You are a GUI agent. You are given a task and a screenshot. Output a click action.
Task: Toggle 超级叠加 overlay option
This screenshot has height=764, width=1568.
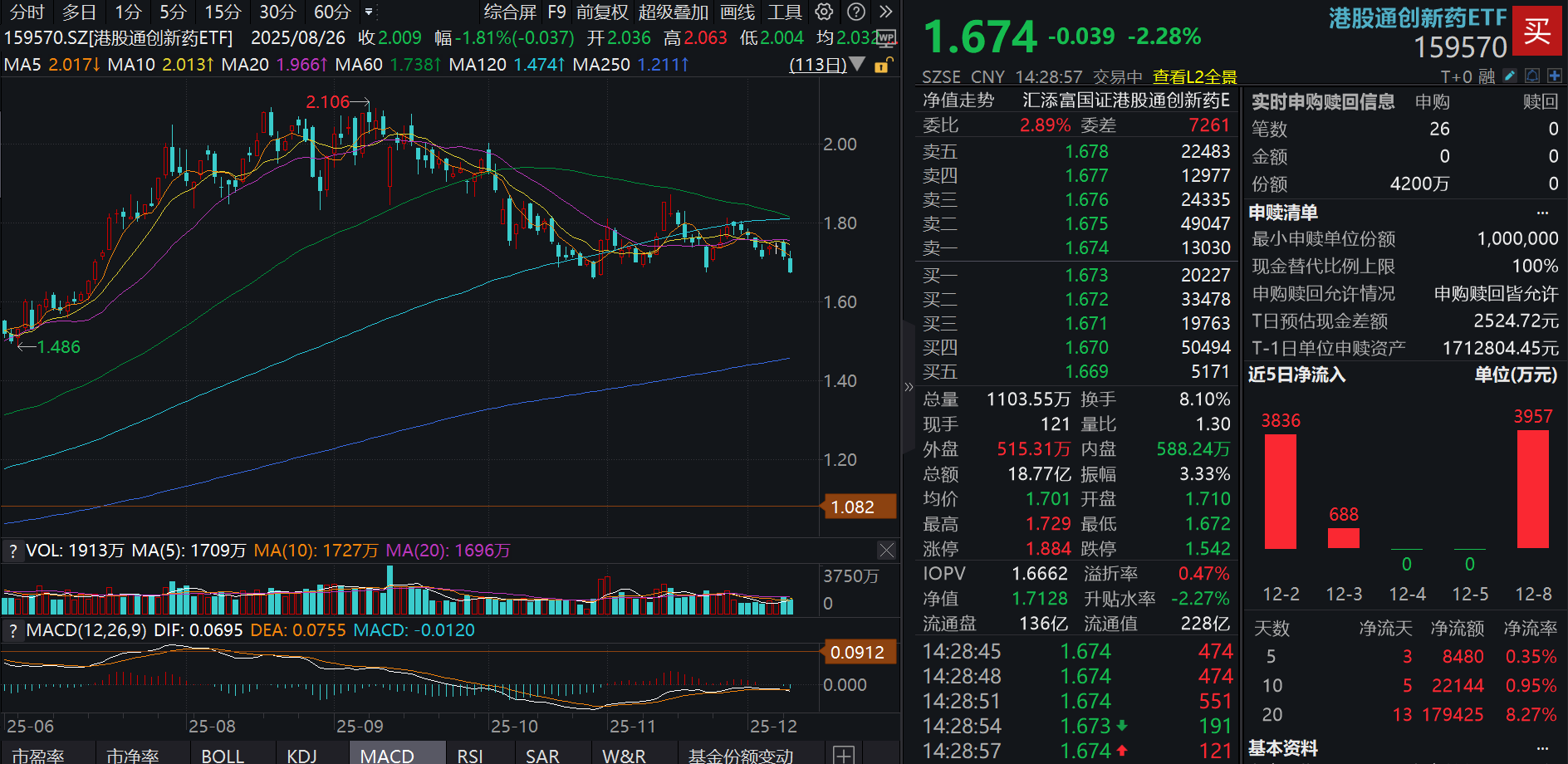[x=673, y=12]
